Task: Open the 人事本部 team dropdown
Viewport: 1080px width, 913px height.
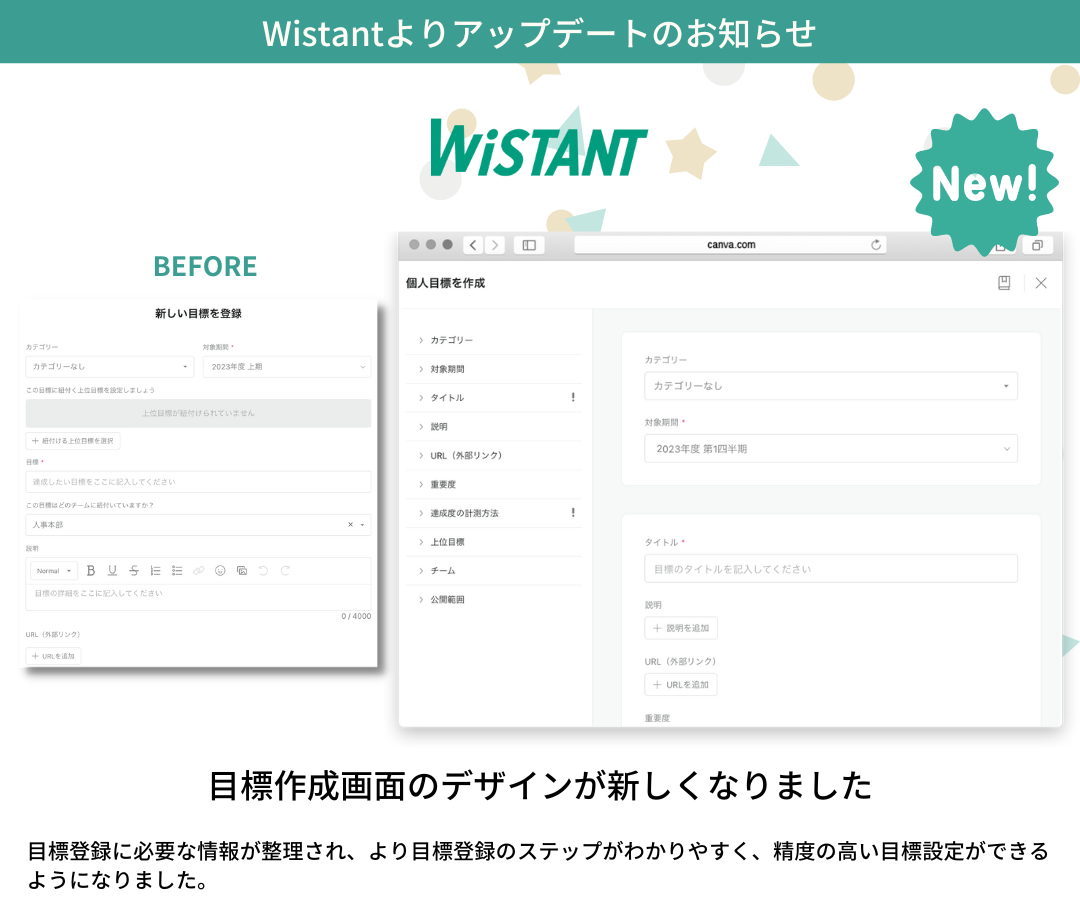Action: pyautogui.click(x=197, y=525)
